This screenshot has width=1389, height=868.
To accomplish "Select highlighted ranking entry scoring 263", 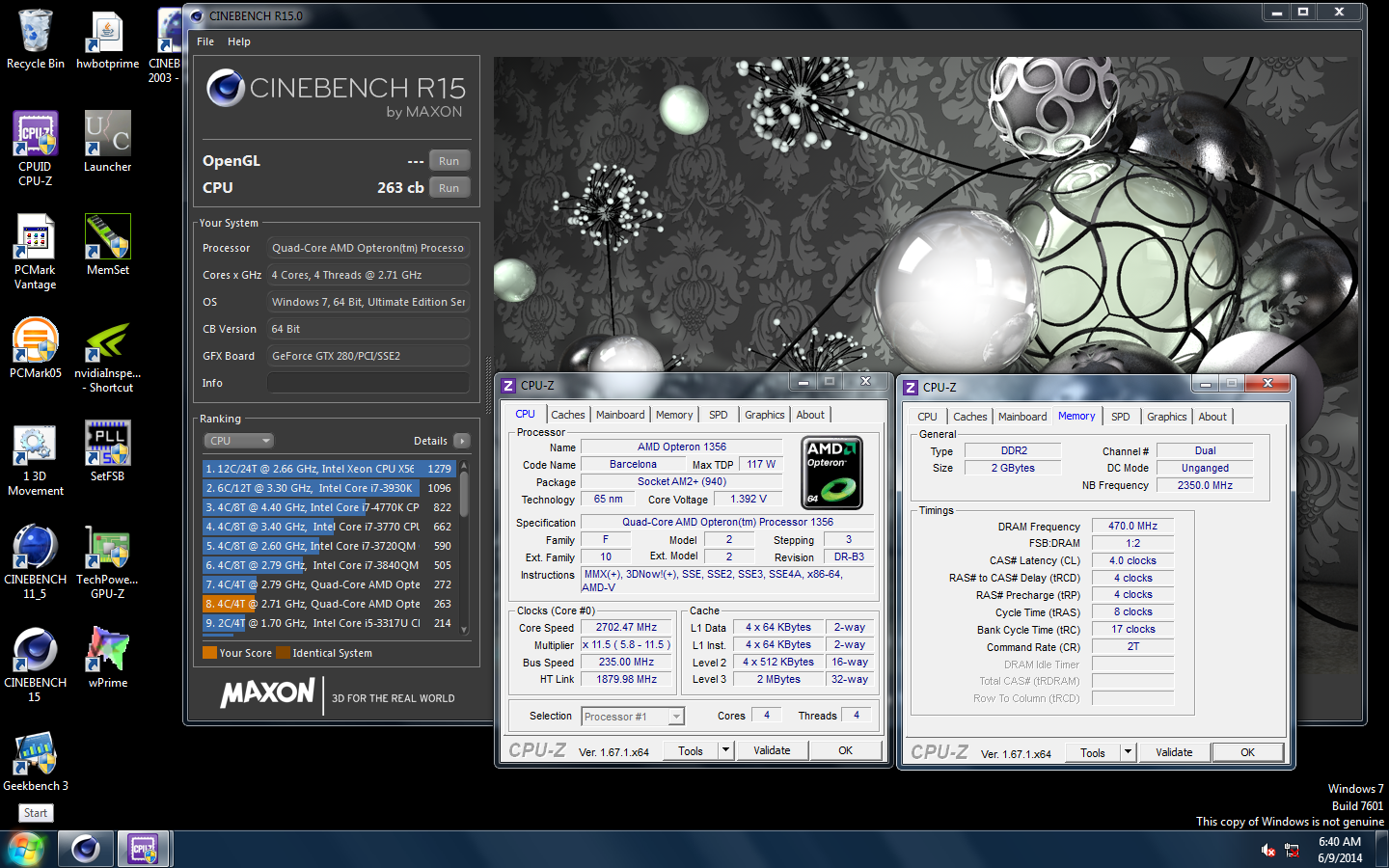I will pos(329,604).
